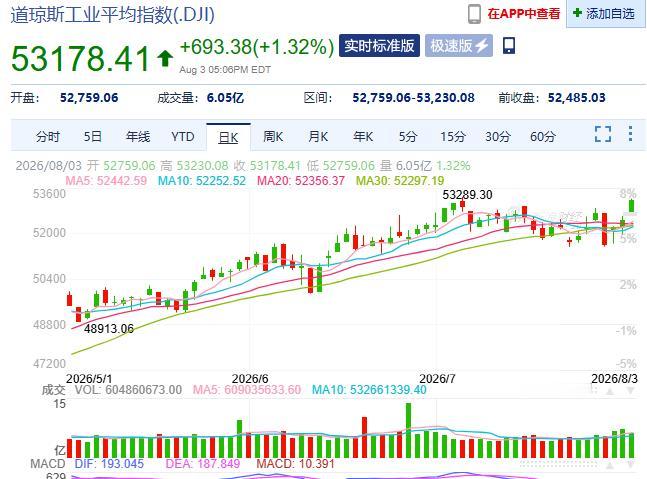647x479 pixels.
Task: Click the VOL: 604860673.00 label
Action: (x=128, y=390)
